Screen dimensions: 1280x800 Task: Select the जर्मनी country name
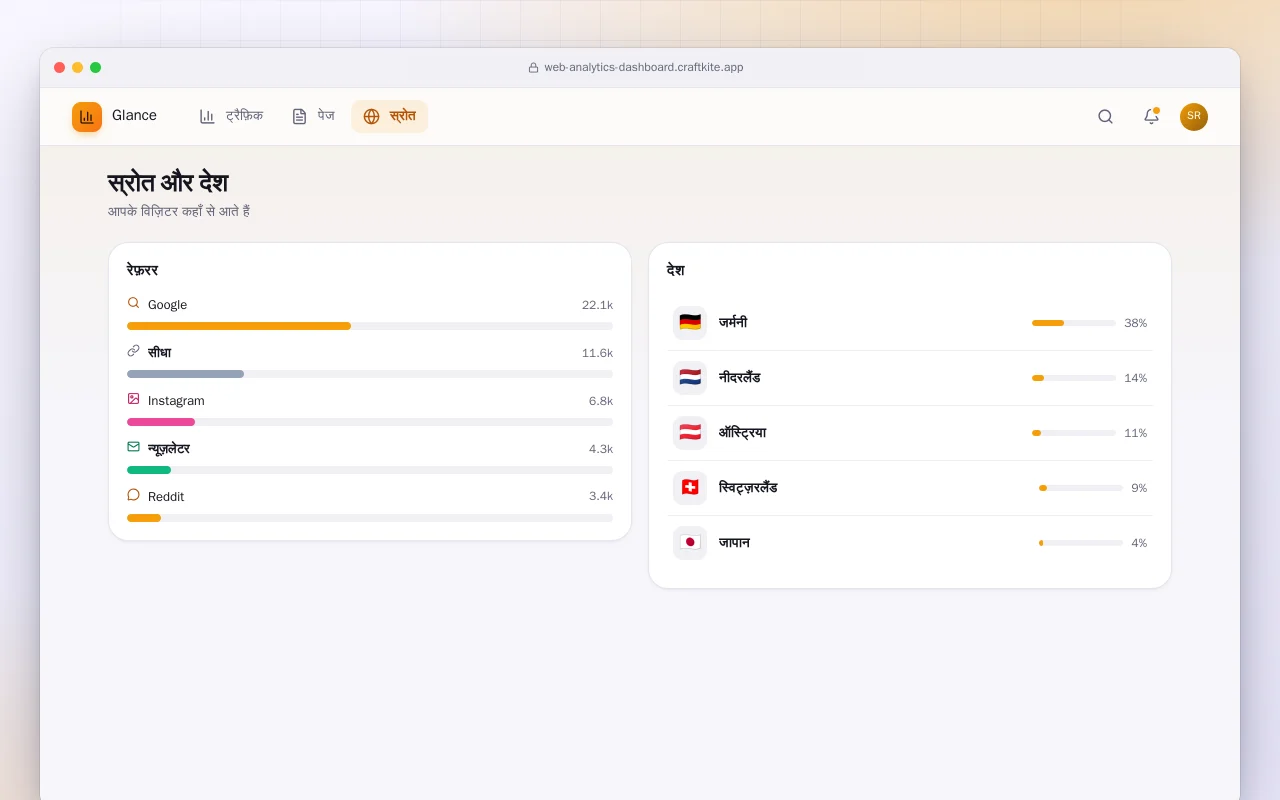pyautogui.click(x=733, y=323)
